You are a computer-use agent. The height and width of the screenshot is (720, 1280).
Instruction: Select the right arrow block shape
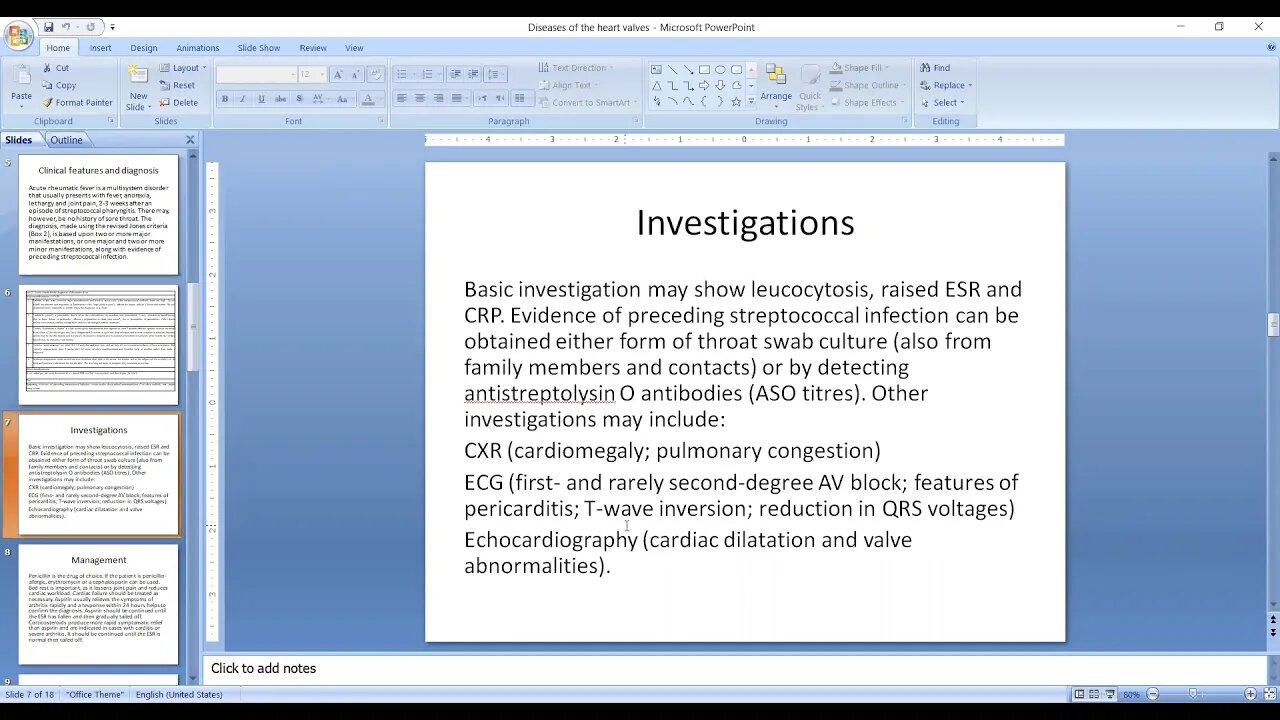704,85
